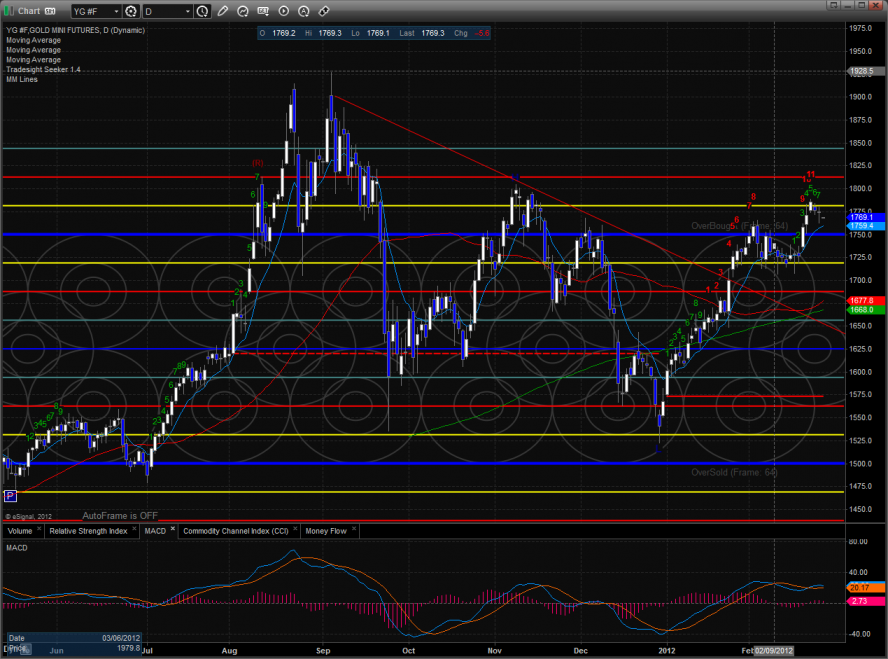The width and height of the screenshot is (888, 659).
Task: Click the circled A icon in toolbar
Action: [x=303, y=11]
